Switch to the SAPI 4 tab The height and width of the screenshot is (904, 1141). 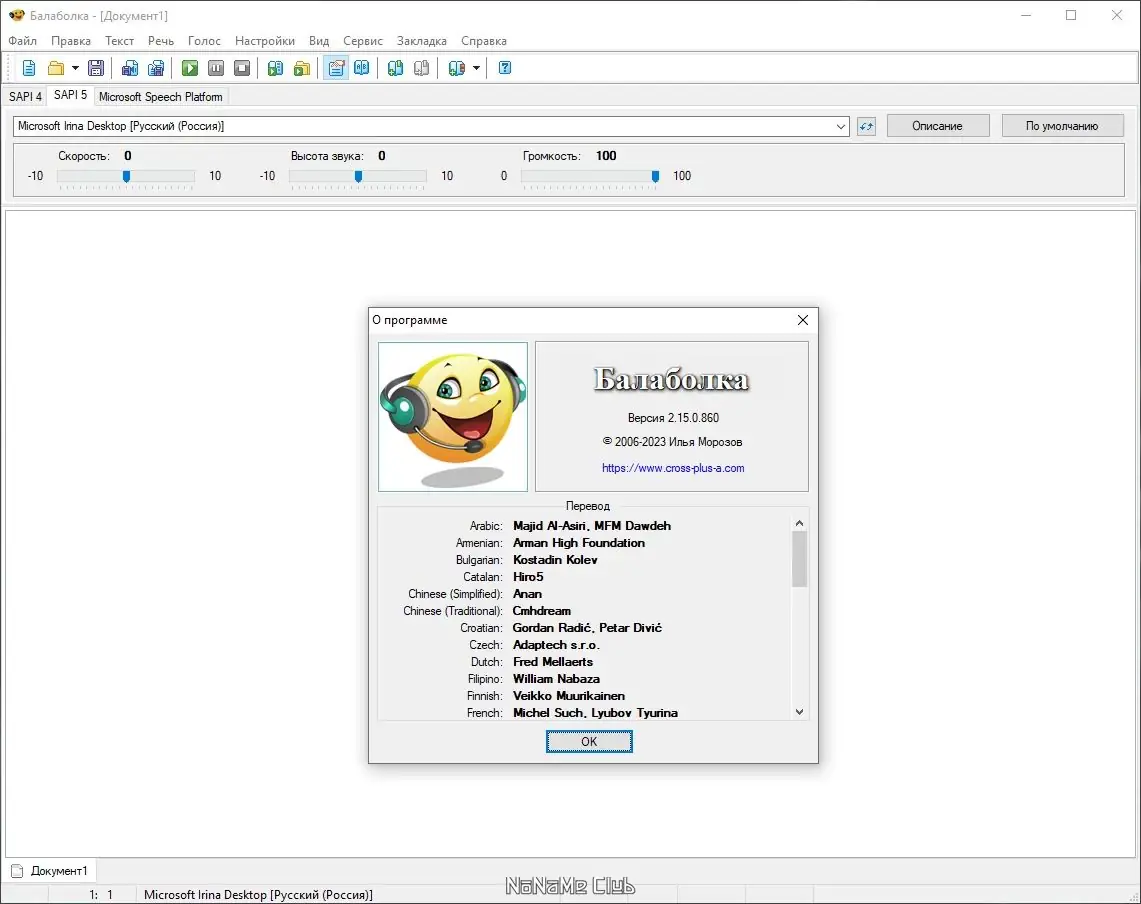(x=25, y=97)
